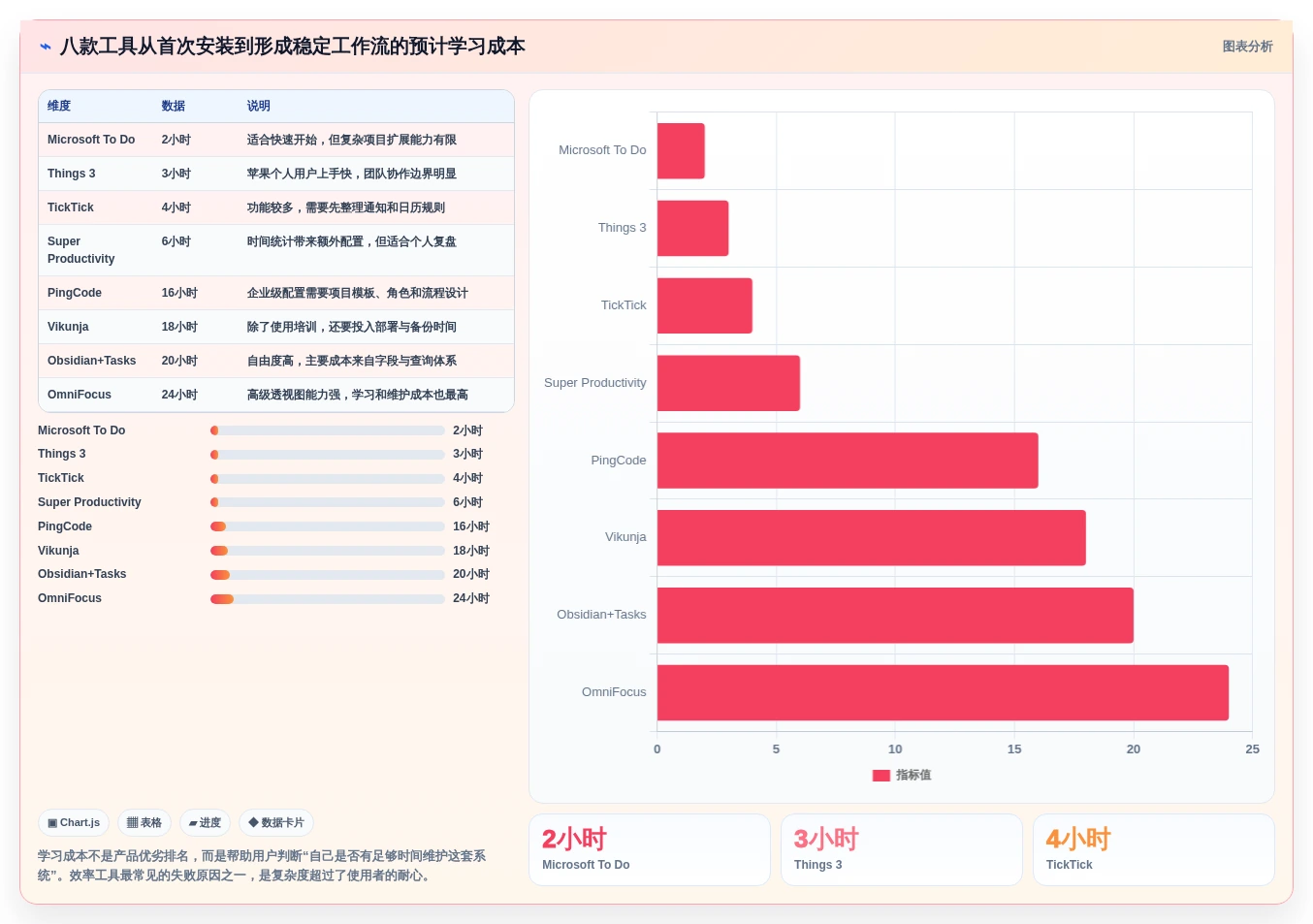Viewport: 1313px width, 924px height.
Task: Click the PingCode axis label in chart
Action: click(x=619, y=461)
